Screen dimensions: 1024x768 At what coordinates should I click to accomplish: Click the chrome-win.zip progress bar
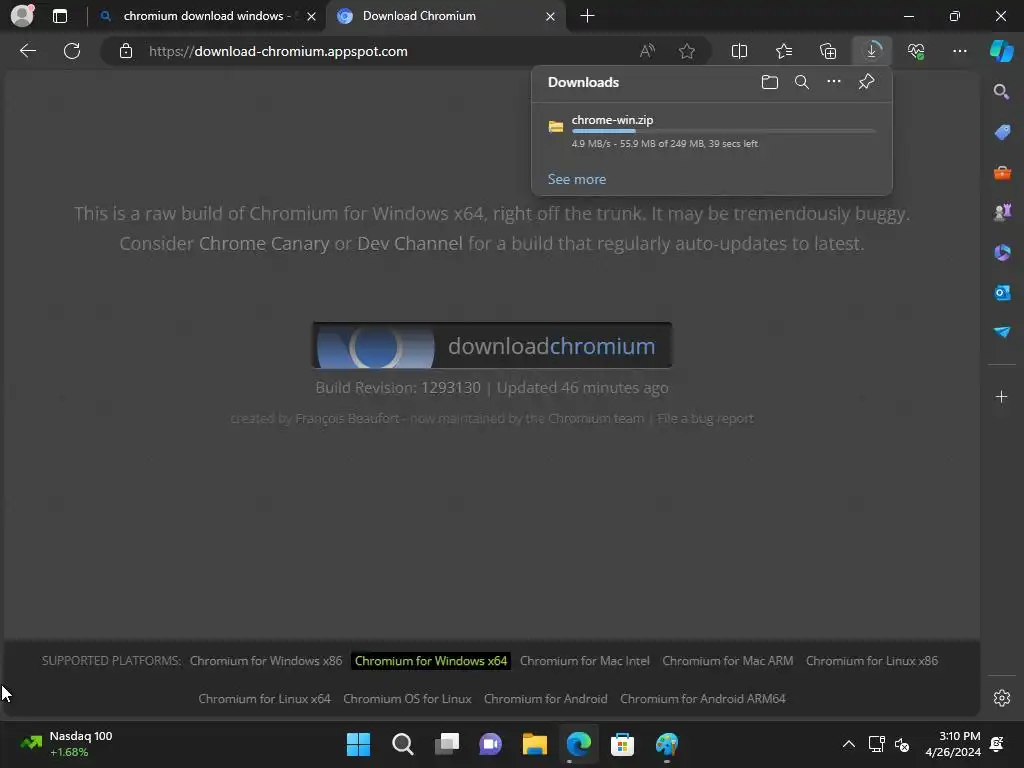point(724,131)
